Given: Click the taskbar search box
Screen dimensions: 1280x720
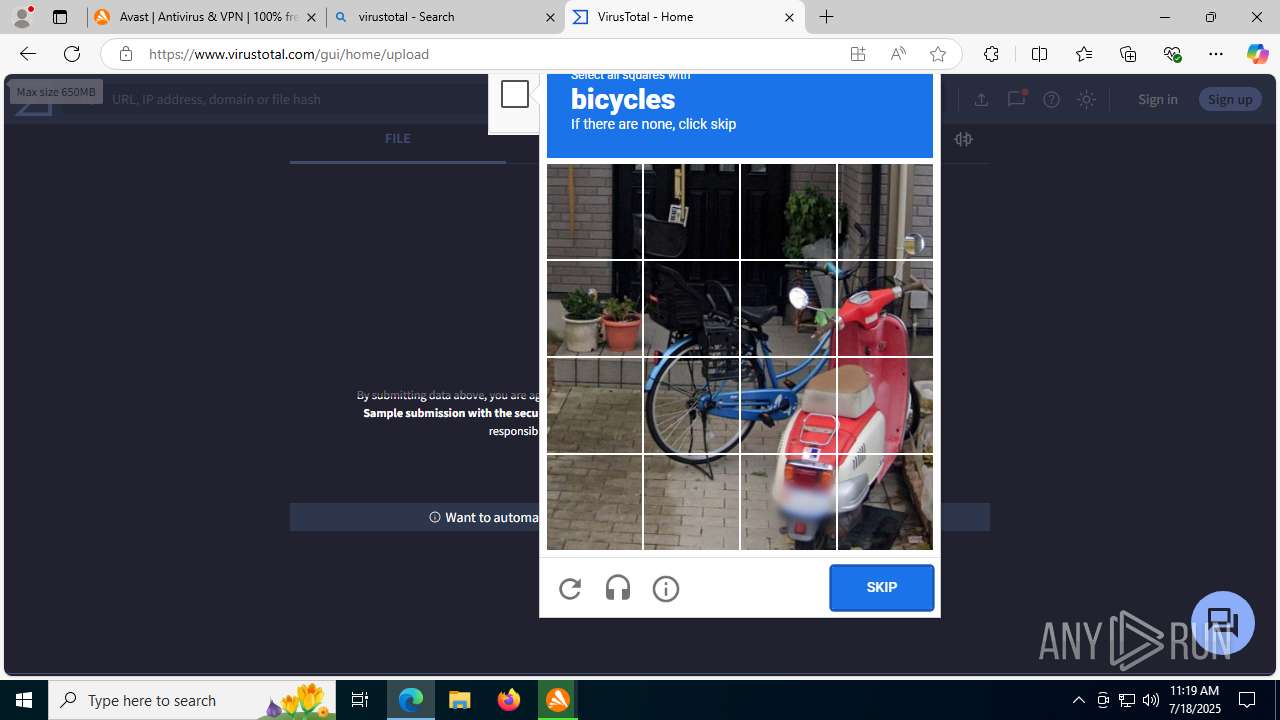Looking at the screenshot, I should (x=192, y=700).
